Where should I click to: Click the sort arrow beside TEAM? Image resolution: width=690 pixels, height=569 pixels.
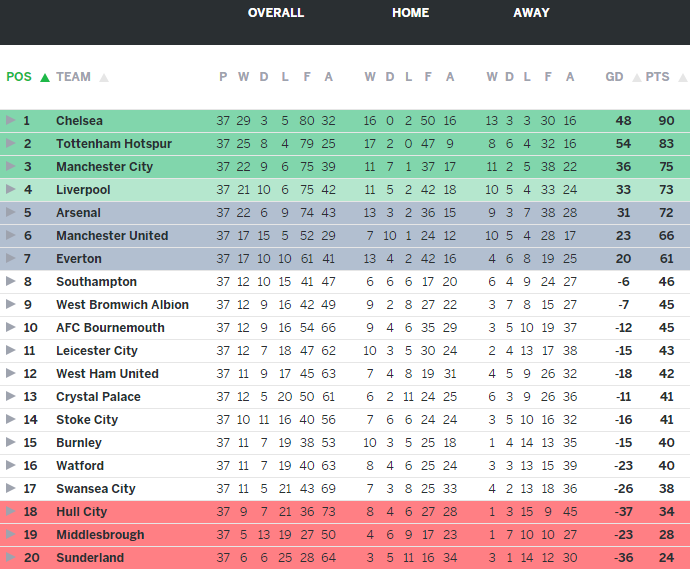[104, 78]
